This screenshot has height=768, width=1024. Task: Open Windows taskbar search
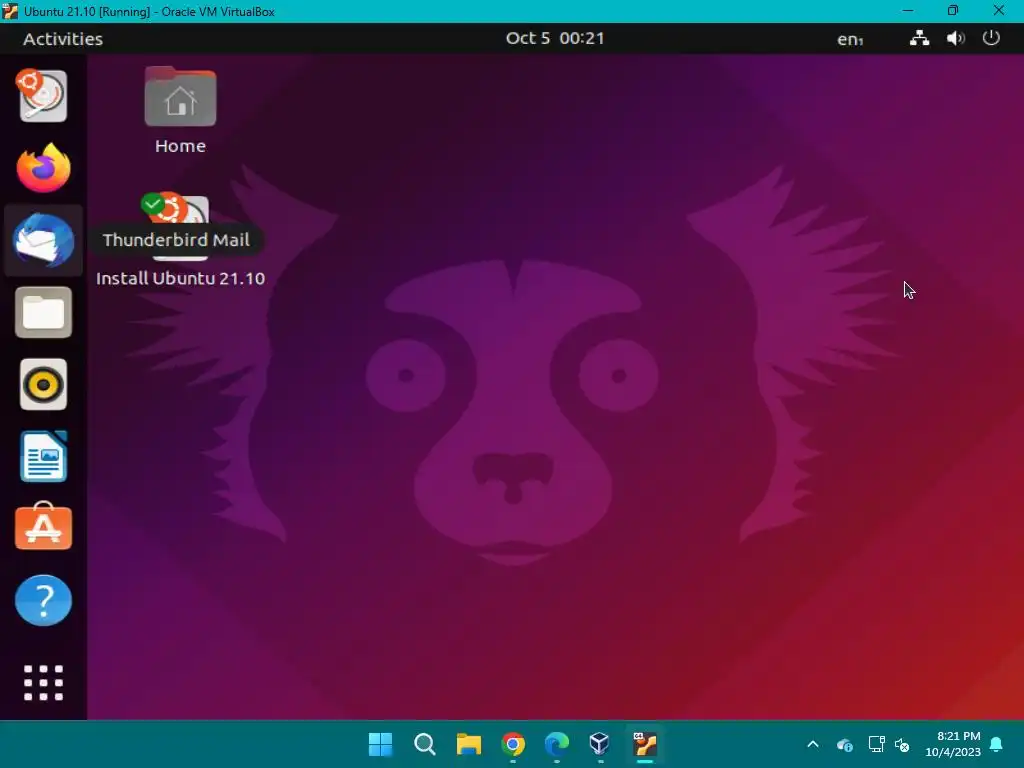424,743
